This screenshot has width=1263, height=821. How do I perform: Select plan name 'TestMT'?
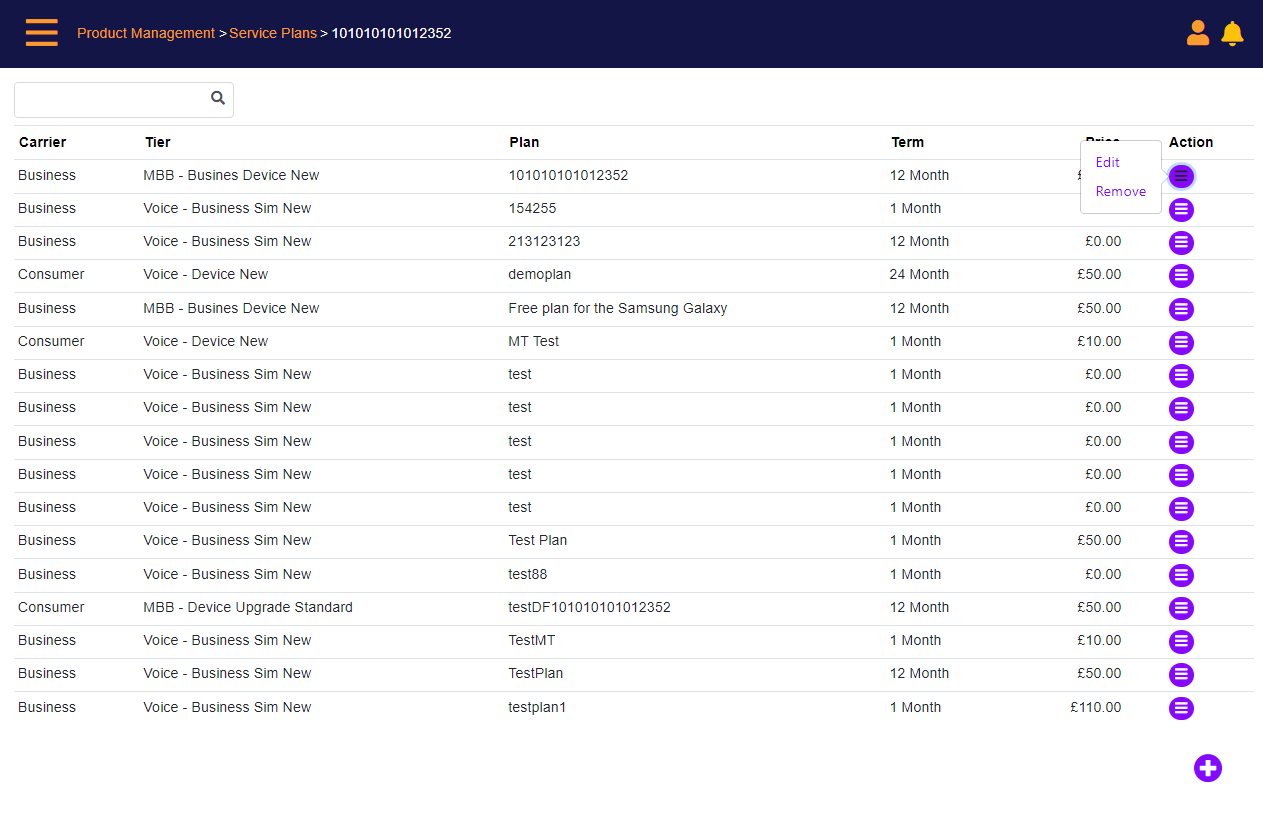(532, 640)
